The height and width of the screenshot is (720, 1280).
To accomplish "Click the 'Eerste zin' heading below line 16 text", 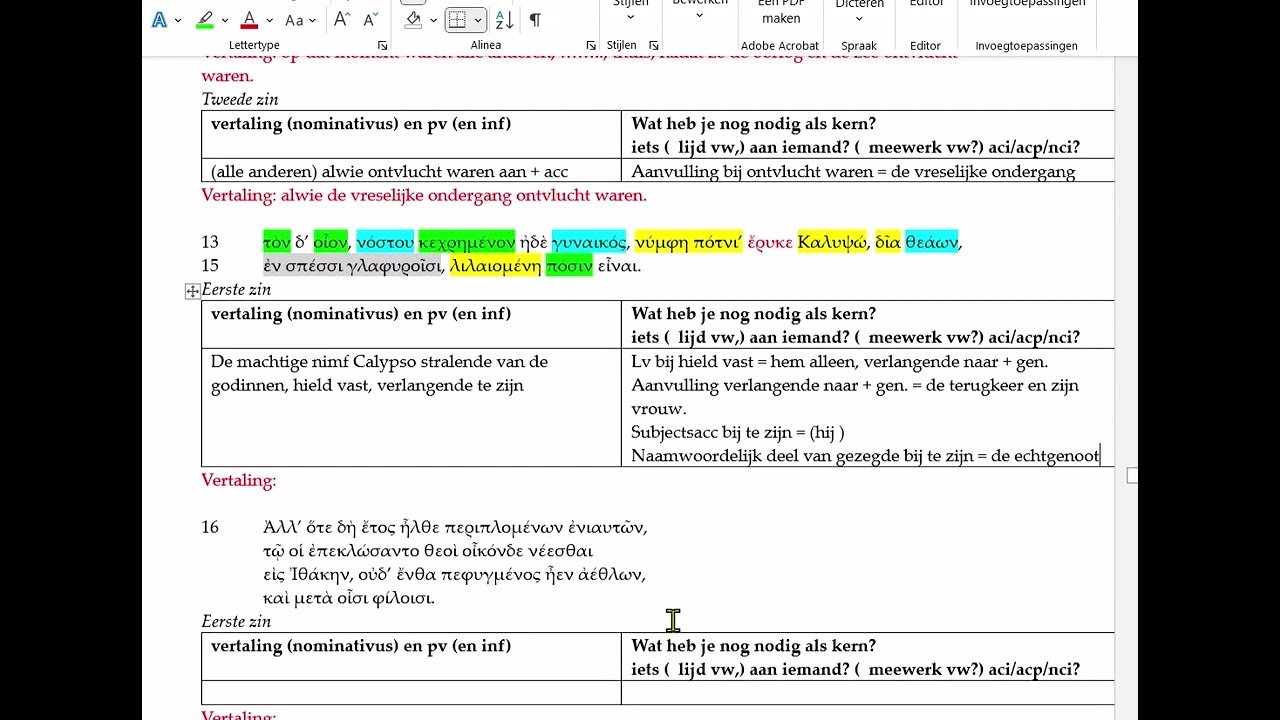I will [236, 622].
